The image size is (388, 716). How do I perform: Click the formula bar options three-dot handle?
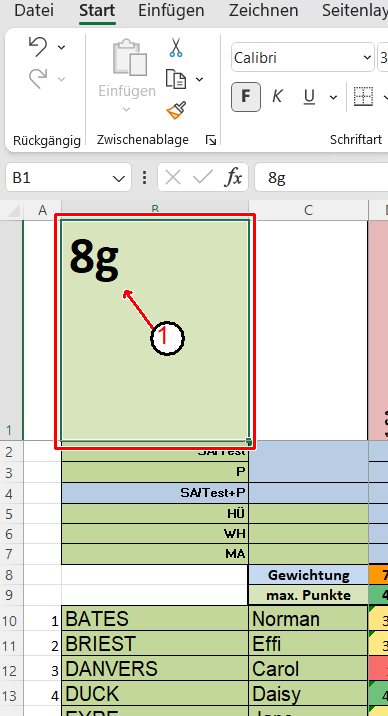[x=145, y=178]
